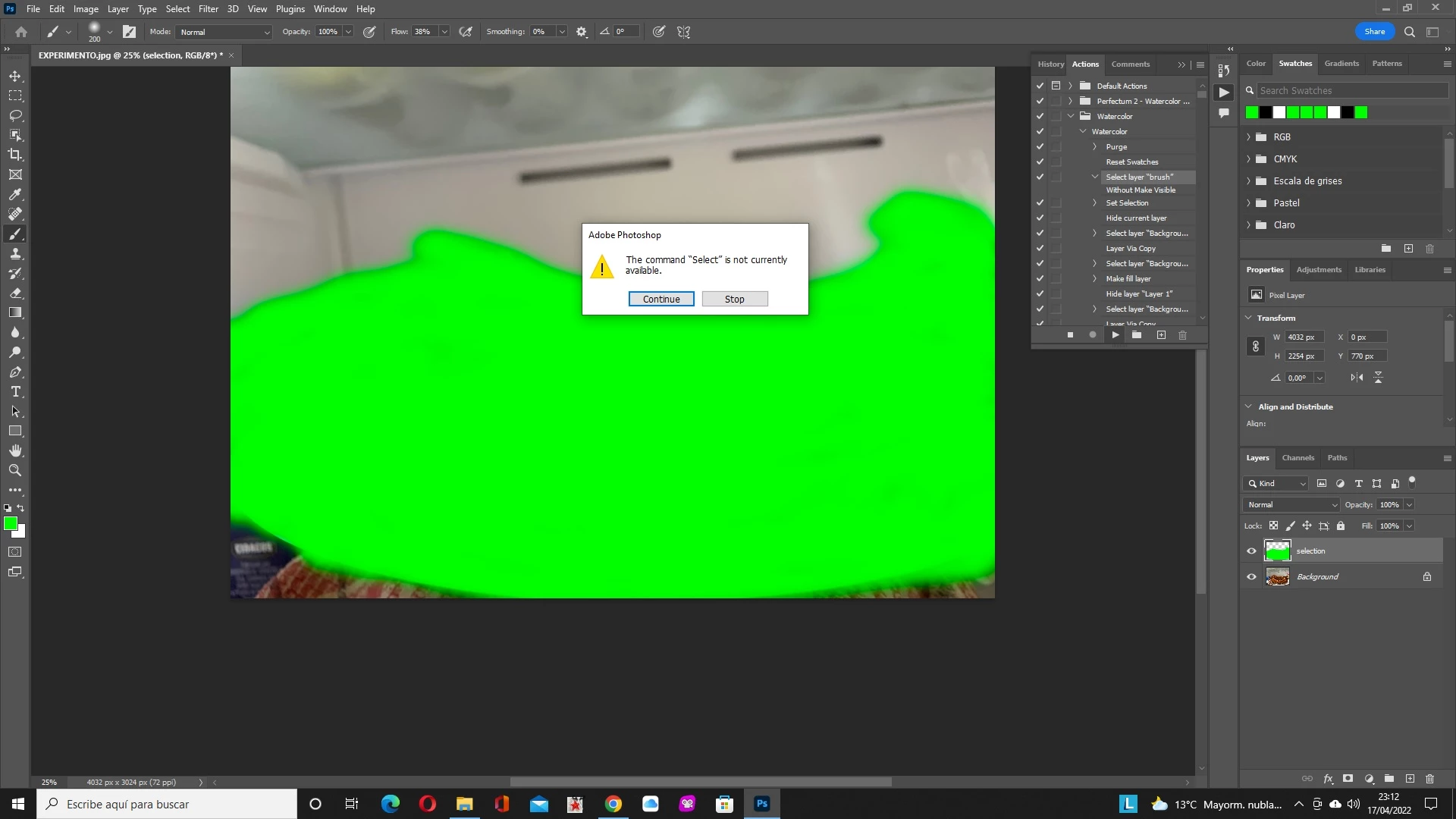Toggle visibility of the Background layer
This screenshot has height=819, width=1456.
1251,577
